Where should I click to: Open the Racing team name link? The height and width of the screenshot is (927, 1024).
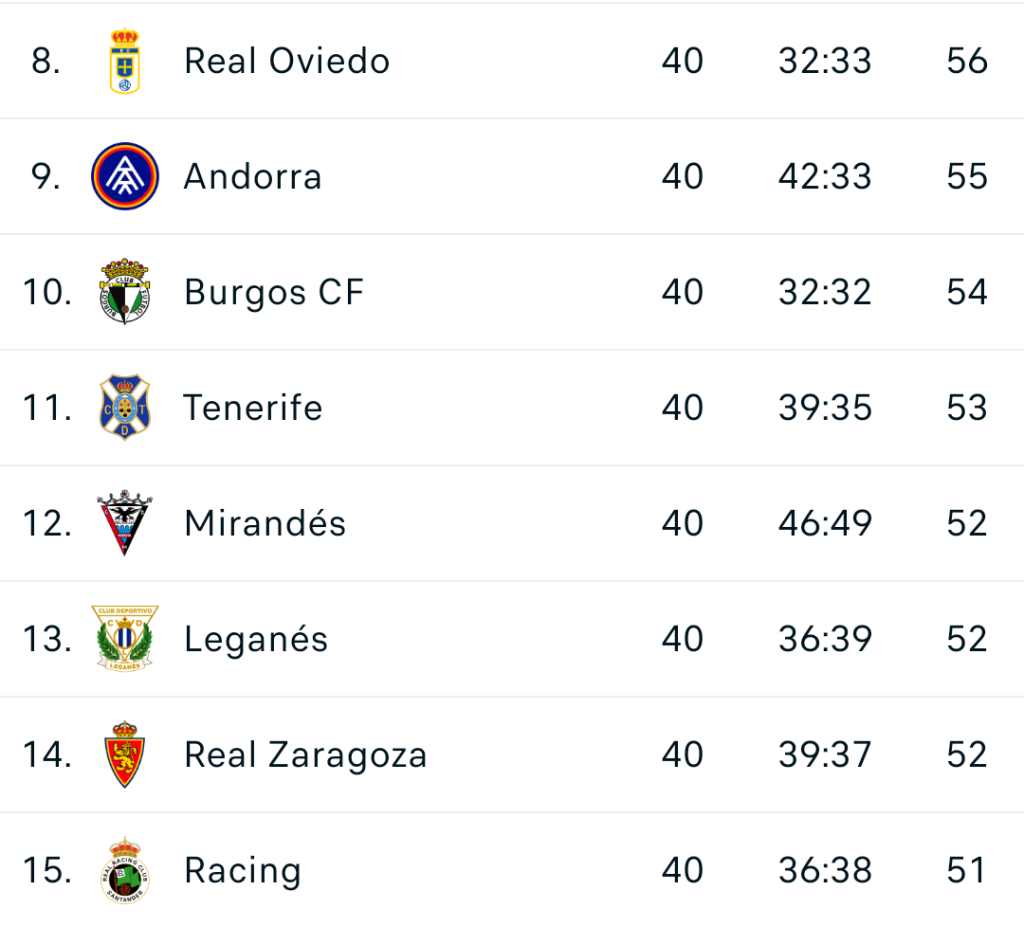pos(243,871)
